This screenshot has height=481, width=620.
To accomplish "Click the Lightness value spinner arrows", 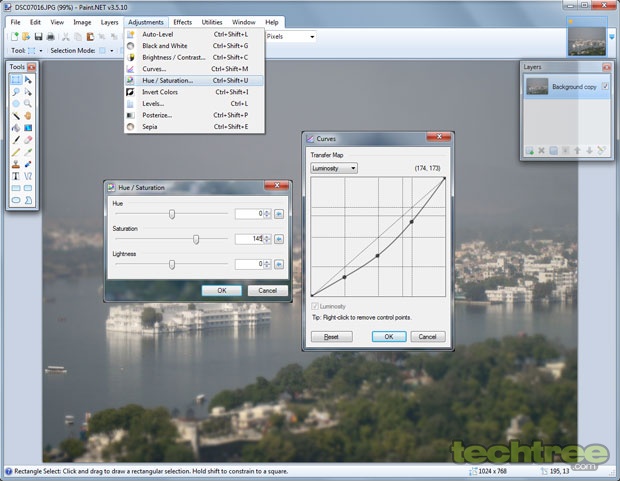I will pyautogui.click(x=267, y=264).
